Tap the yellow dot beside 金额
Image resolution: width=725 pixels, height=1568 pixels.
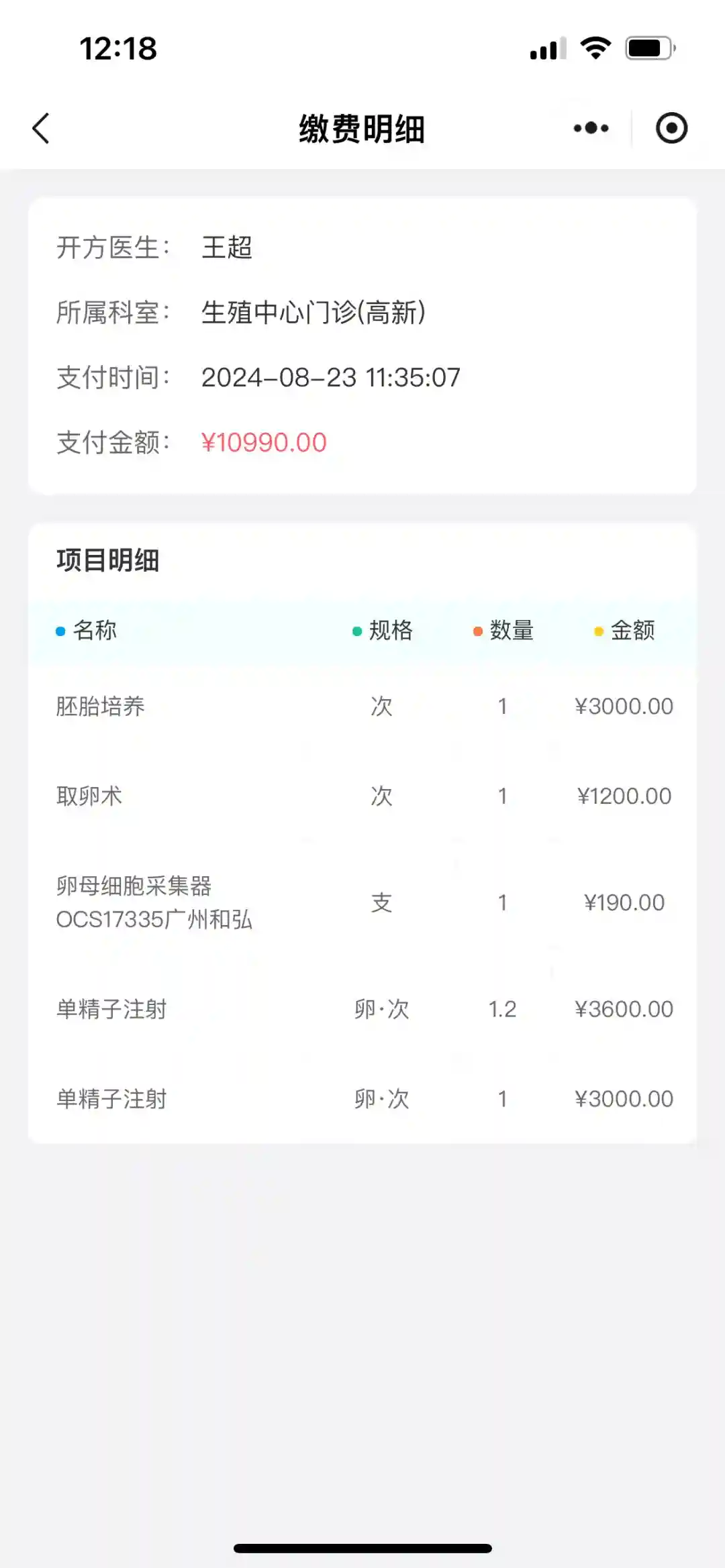(599, 631)
